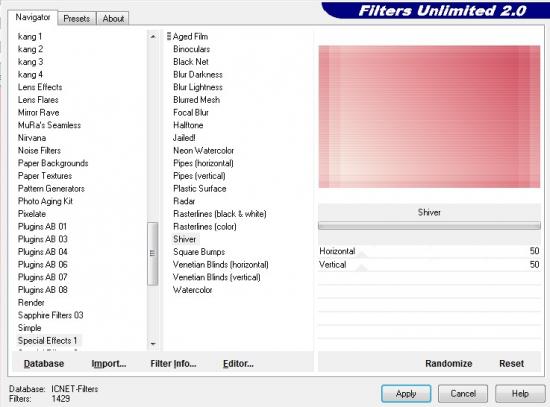550x407 pixels.
Task: Select the Photo Aging Kit category
Action: pyautogui.click(x=45, y=201)
